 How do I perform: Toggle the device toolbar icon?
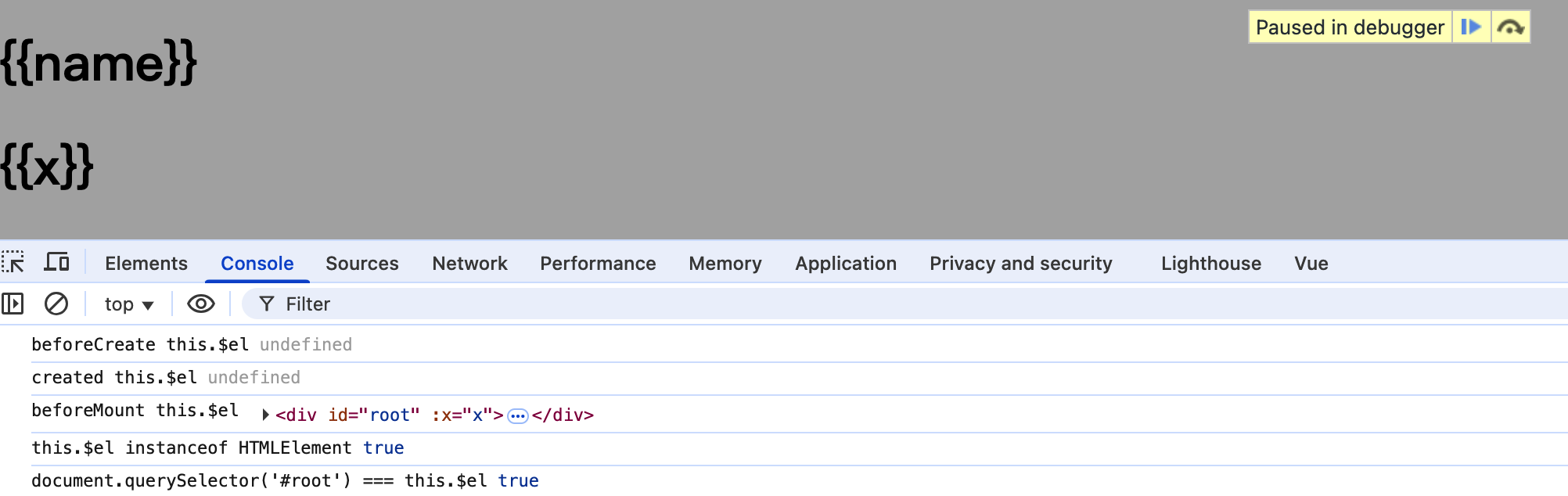coord(56,262)
